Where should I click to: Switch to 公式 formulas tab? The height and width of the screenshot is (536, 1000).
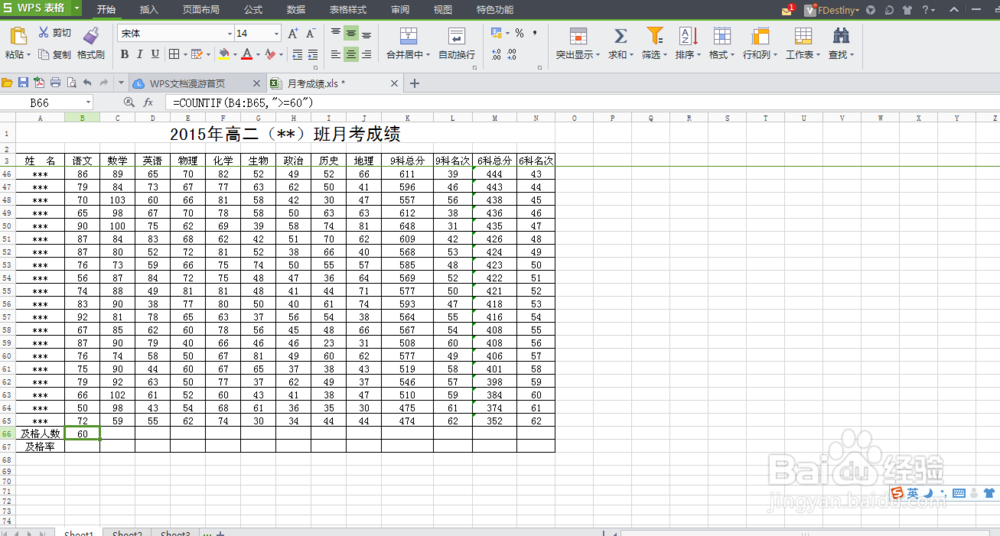coord(253,10)
